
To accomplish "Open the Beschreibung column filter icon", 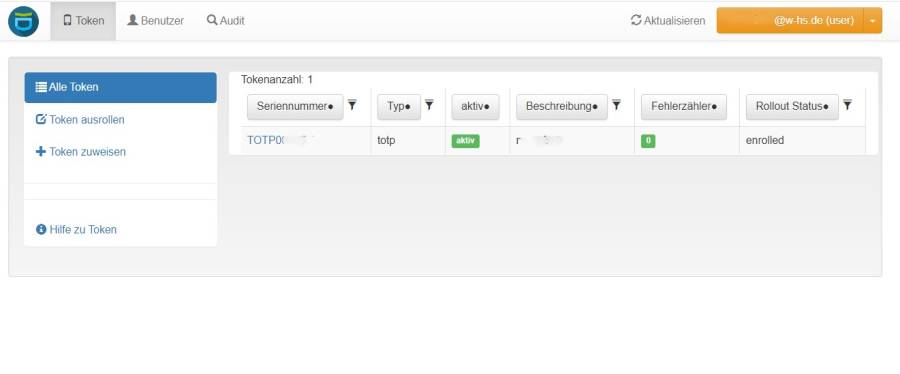I will pos(616,104).
